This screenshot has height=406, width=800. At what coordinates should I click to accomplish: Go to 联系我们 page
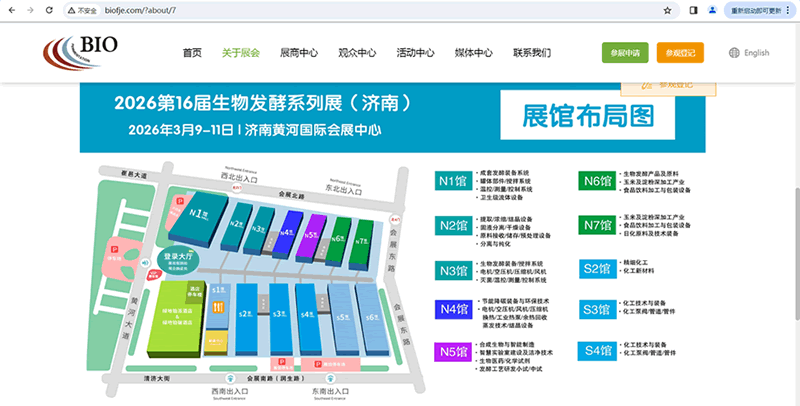[531, 53]
